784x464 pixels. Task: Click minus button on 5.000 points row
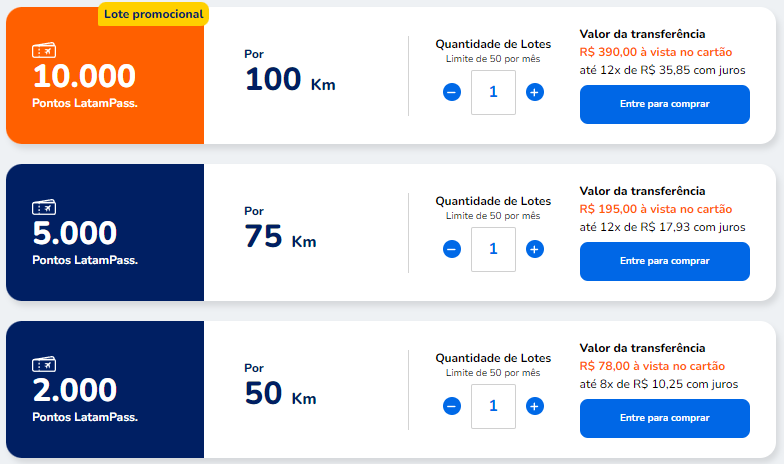point(452,249)
